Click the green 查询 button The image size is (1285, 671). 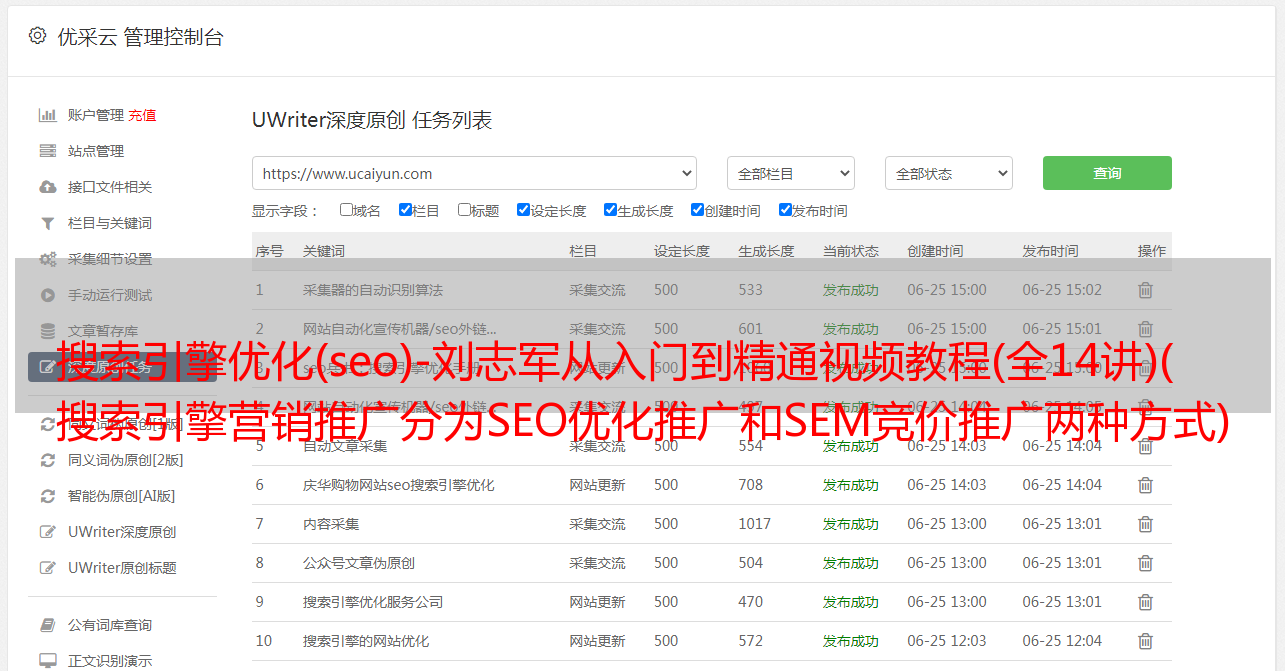coord(1107,173)
